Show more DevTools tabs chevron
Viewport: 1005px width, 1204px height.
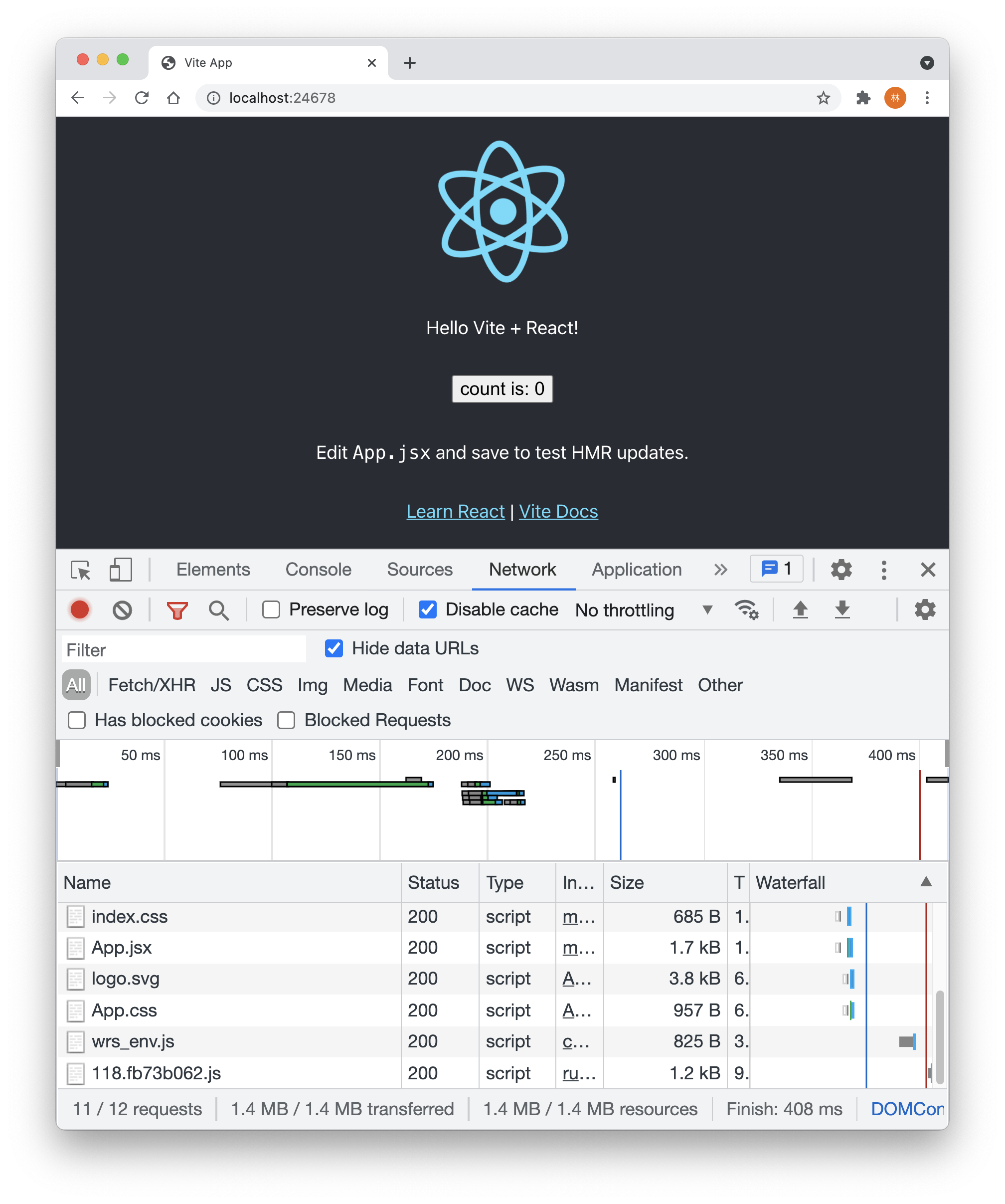coord(720,570)
